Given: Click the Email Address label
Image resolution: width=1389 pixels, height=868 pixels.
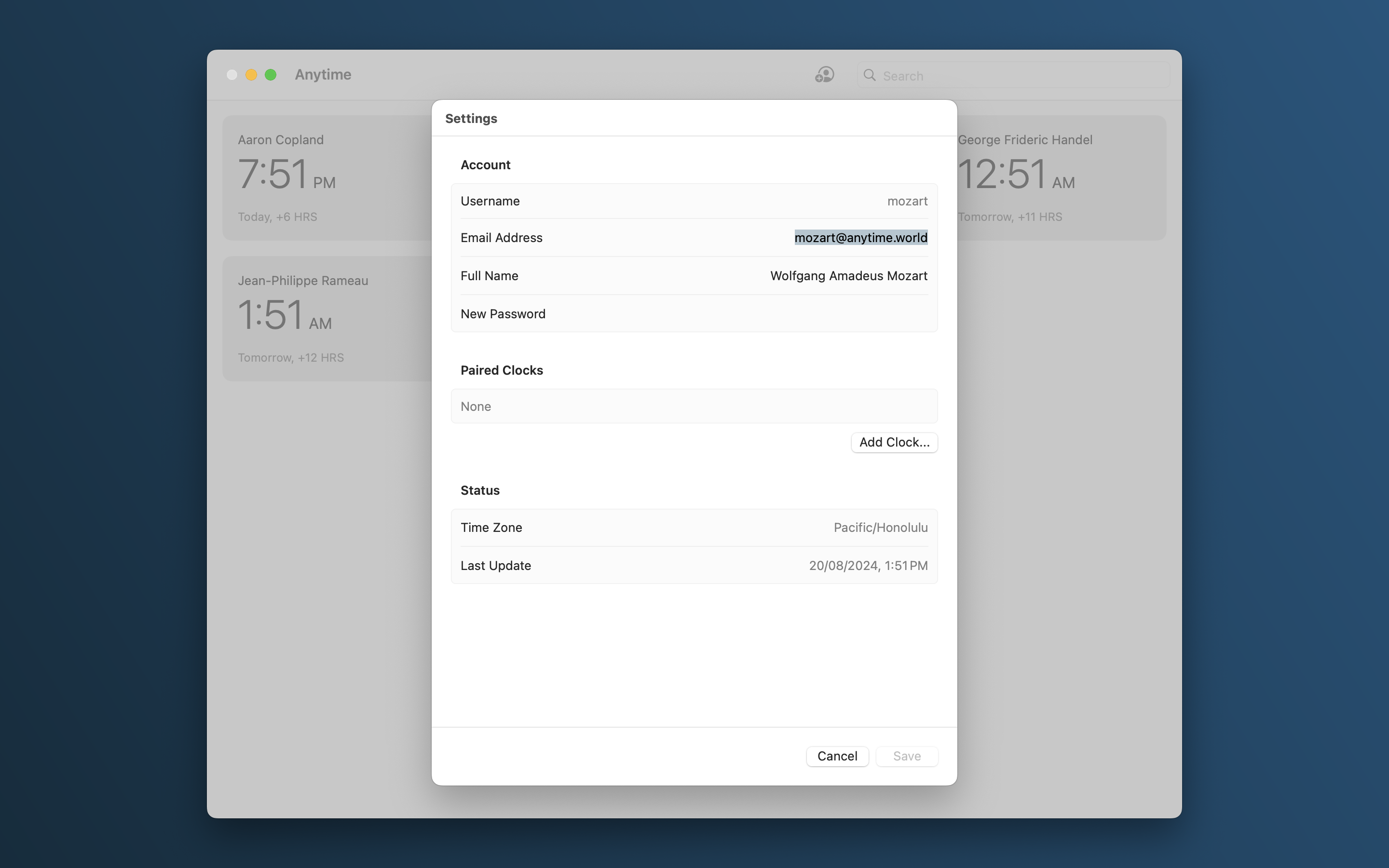Looking at the screenshot, I should pos(501,238).
